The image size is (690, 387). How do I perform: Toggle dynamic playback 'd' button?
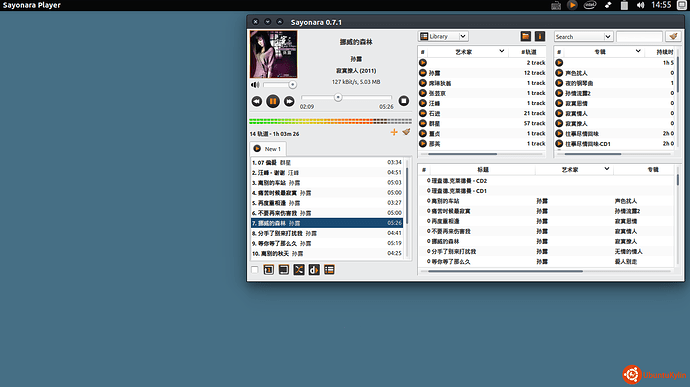[x=314, y=269]
